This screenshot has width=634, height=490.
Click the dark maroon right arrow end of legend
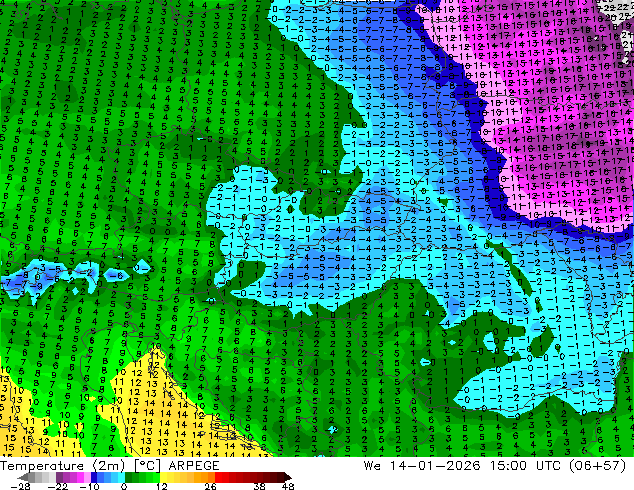point(287,477)
